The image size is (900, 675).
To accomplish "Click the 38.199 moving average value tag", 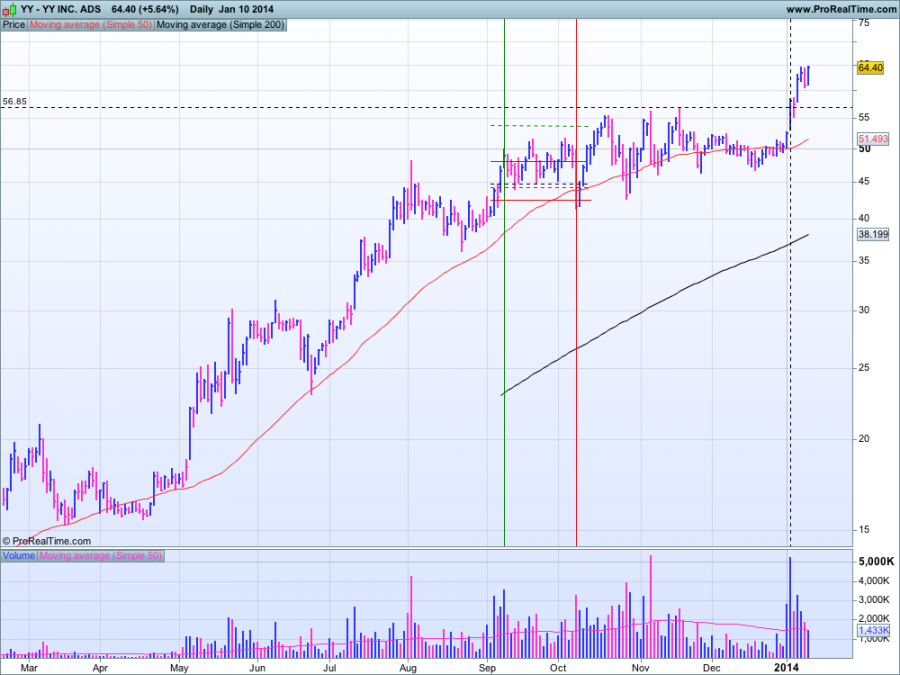I will point(873,234).
